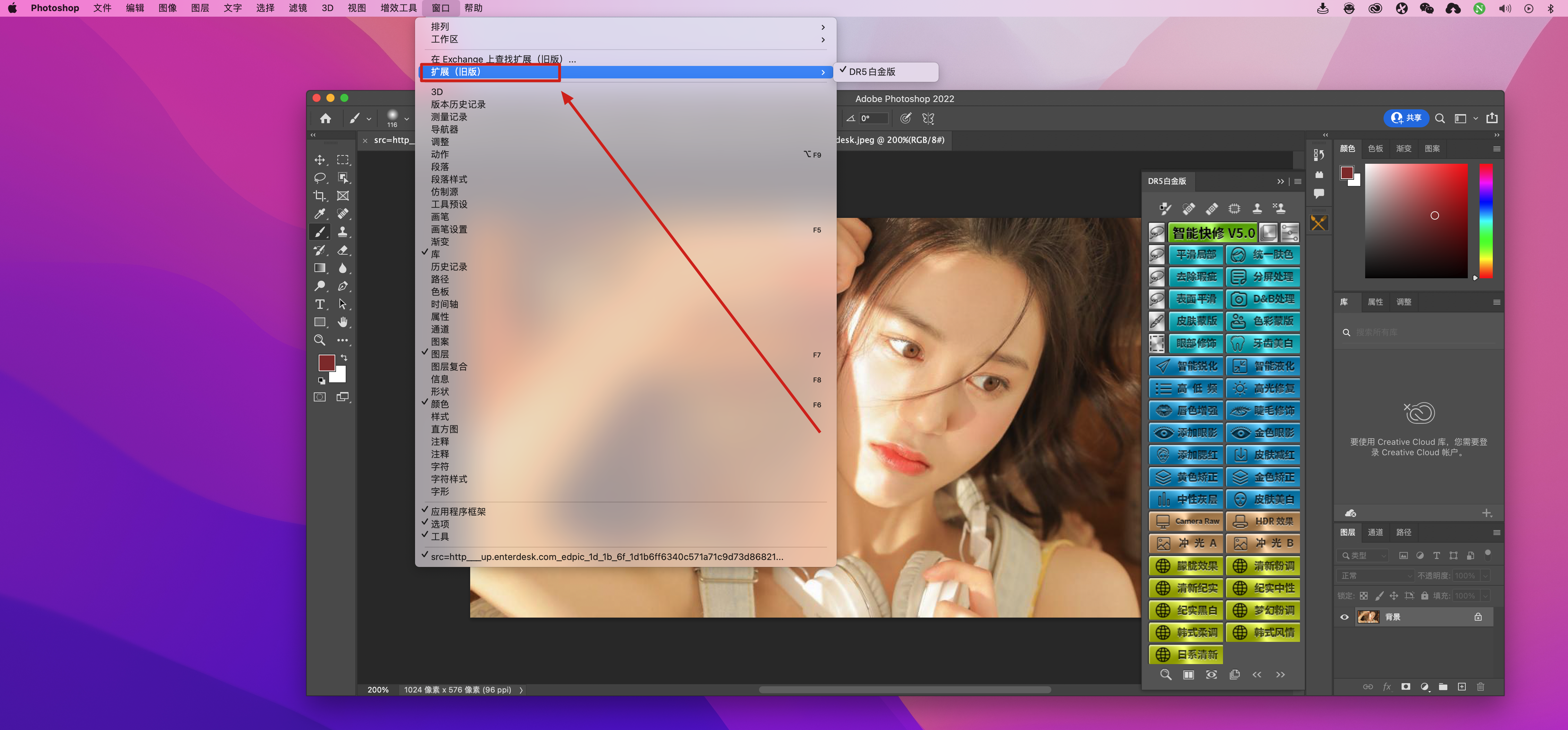Toggle the 图层 panel checkmark in the 窗口 menu

point(439,354)
